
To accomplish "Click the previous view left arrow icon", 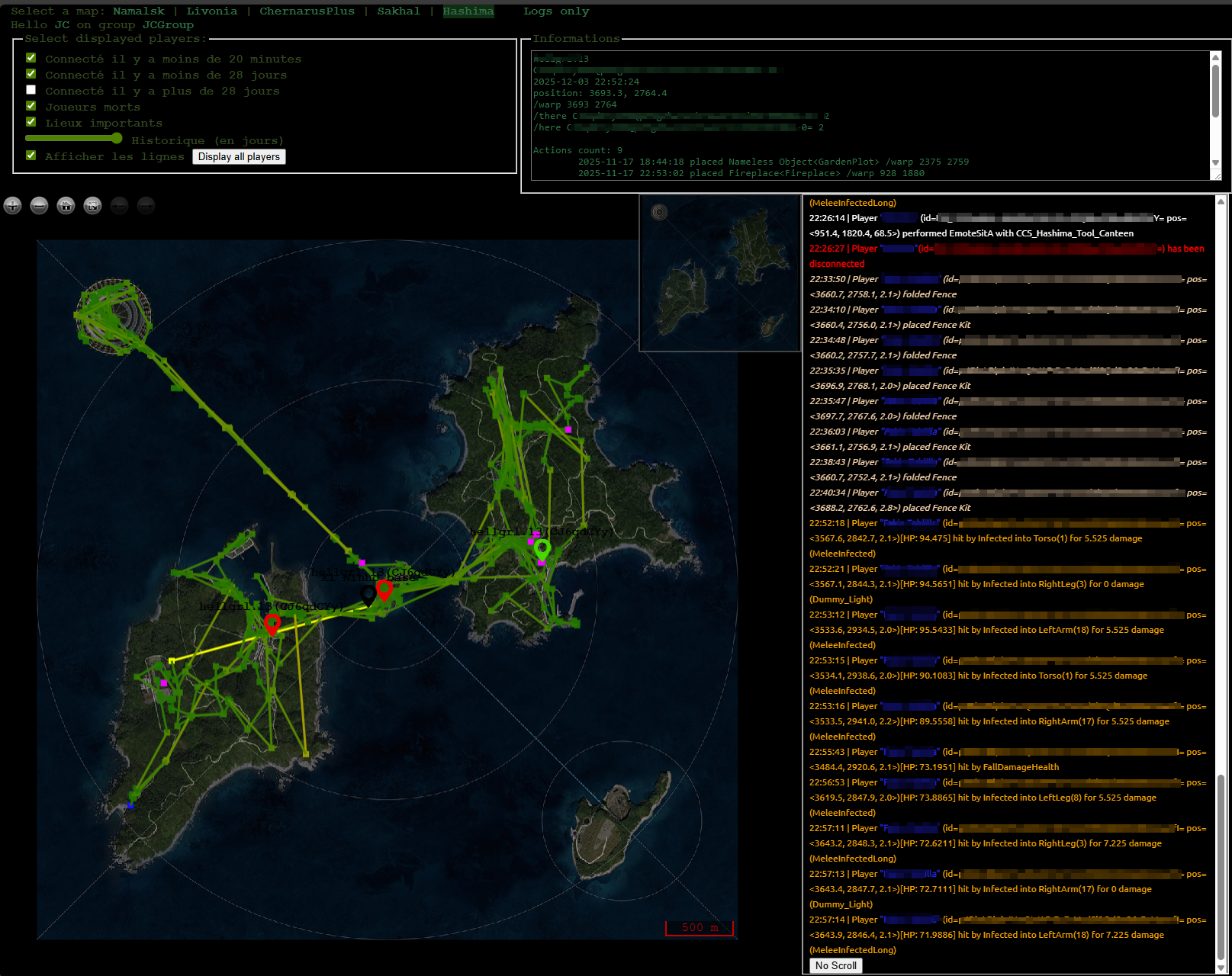I will click(x=119, y=205).
